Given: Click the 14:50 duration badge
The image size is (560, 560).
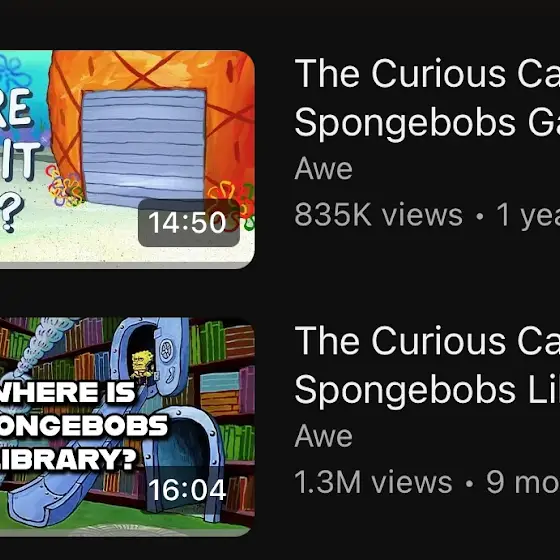Looking at the screenshot, I should pos(189,222).
